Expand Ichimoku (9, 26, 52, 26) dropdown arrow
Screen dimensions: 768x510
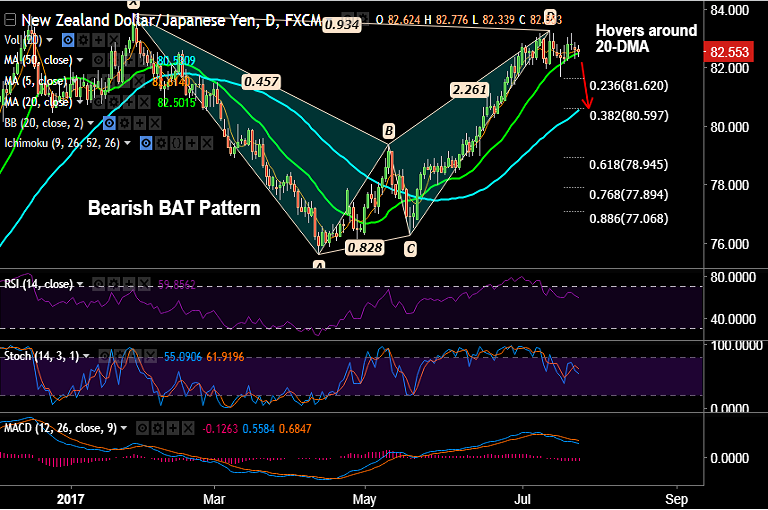click(x=128, y=144)
